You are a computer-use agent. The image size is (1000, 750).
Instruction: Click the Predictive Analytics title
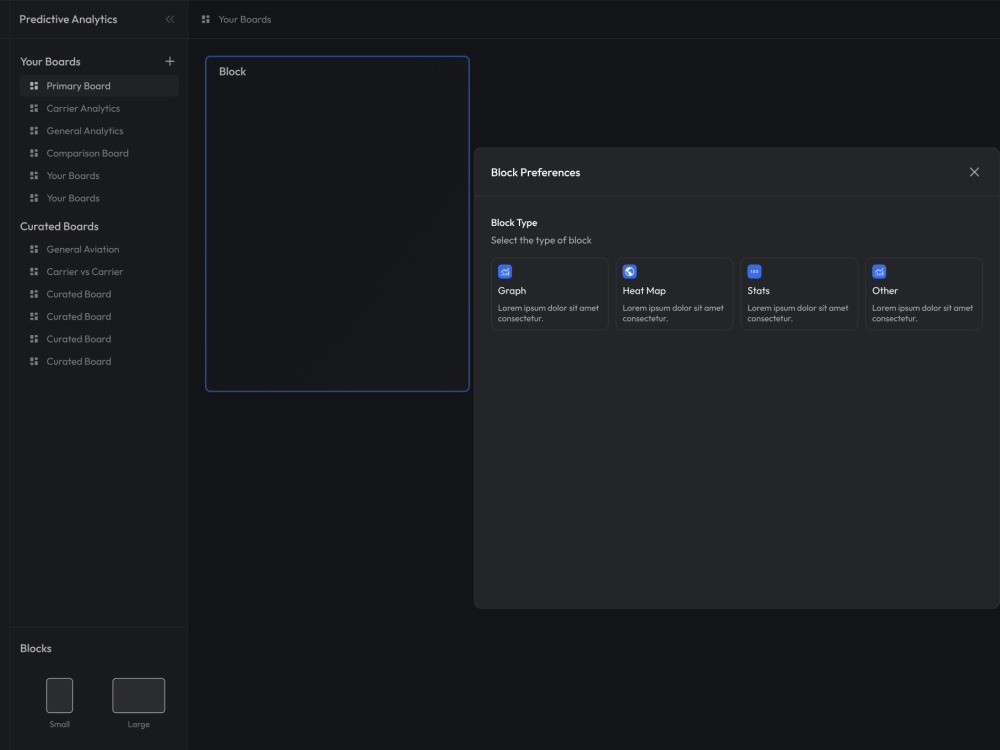(x=68, y=19)
